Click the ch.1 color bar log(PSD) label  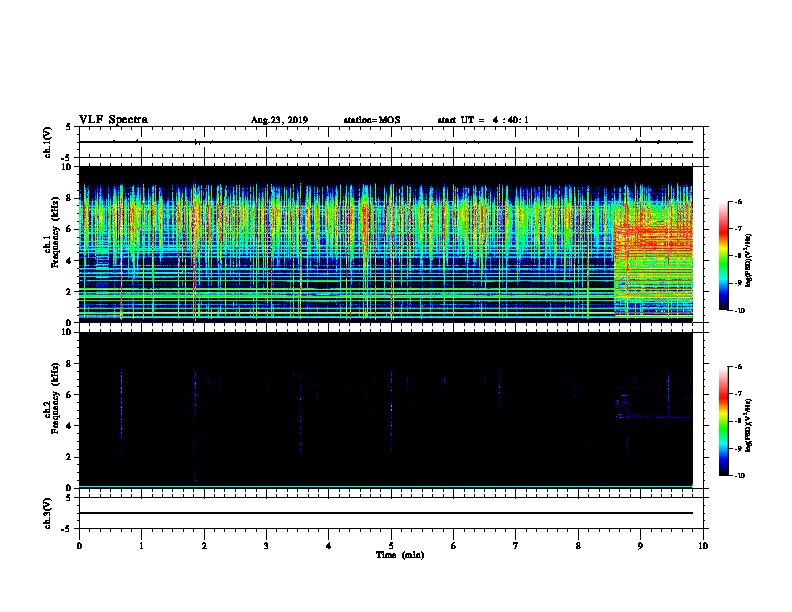pos(748,260)
